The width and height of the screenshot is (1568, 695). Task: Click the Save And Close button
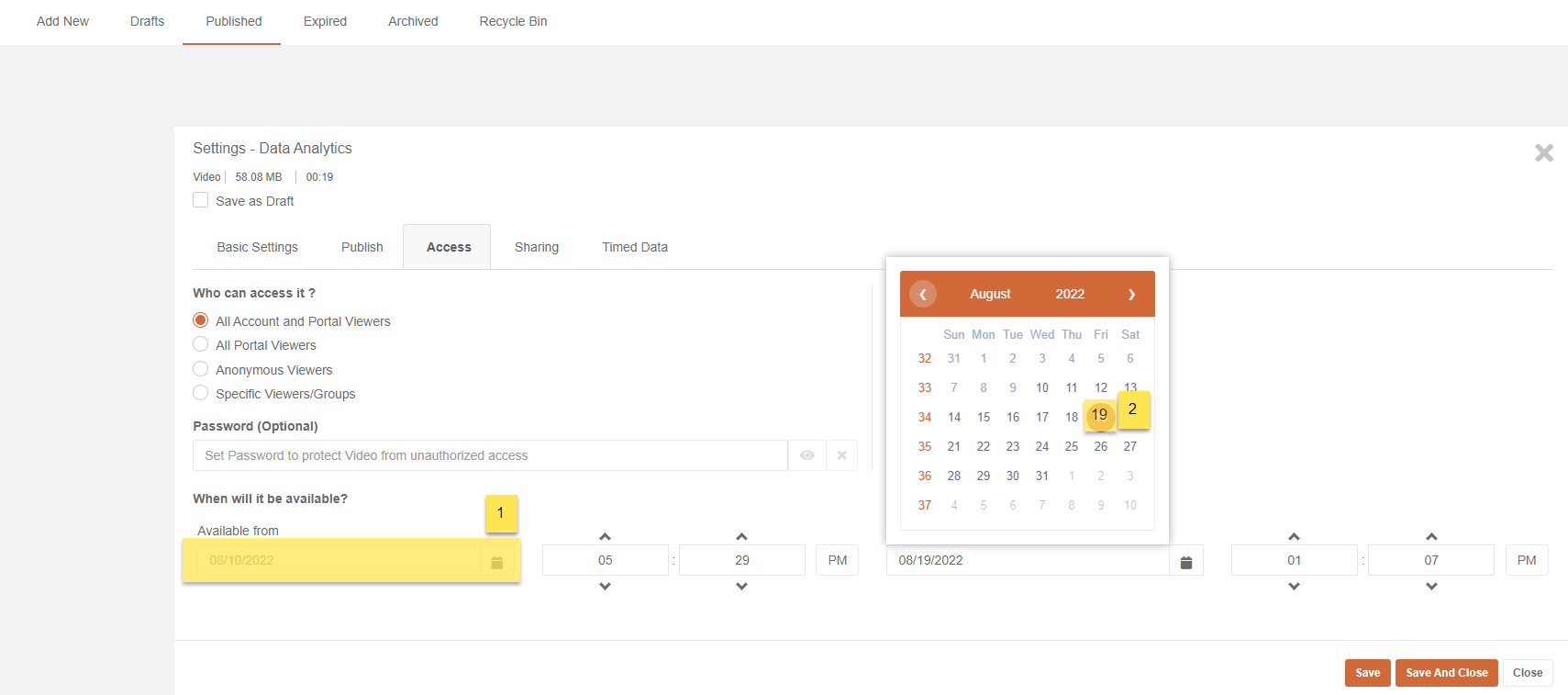click(1446, 673)
